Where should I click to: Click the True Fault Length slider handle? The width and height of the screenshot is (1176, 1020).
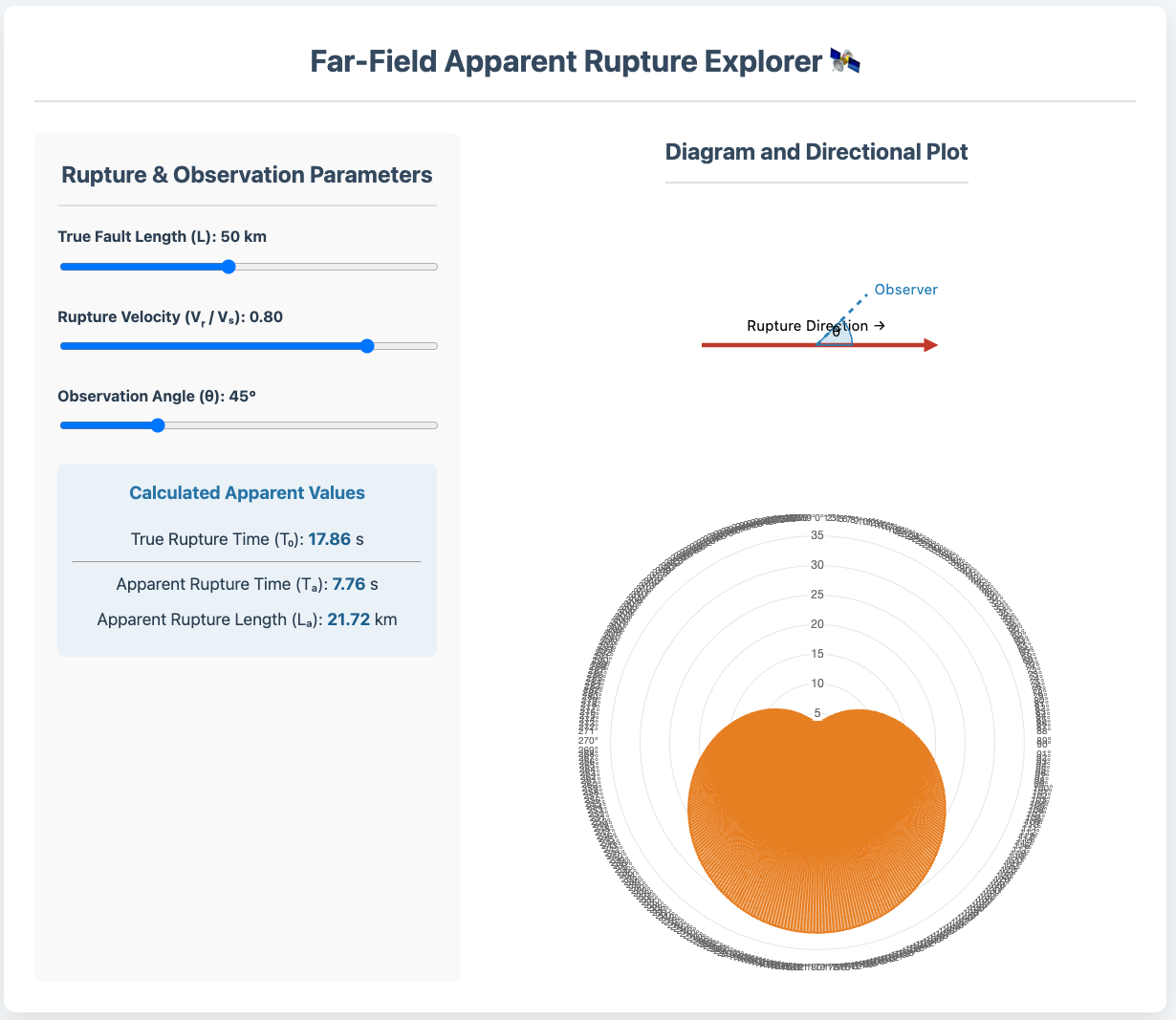tap(227, 267)
